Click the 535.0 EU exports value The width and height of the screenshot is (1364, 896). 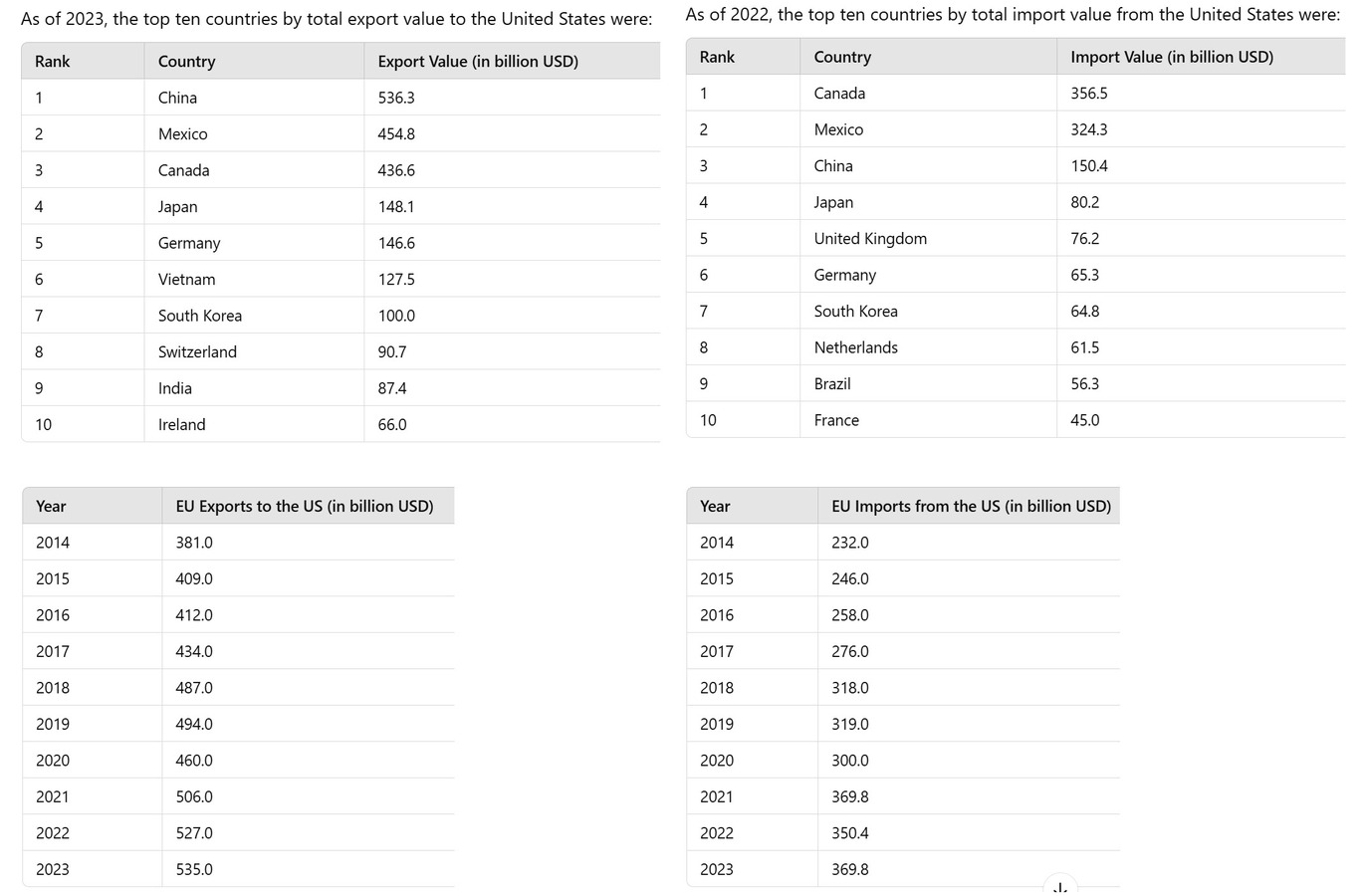[194, 870]
